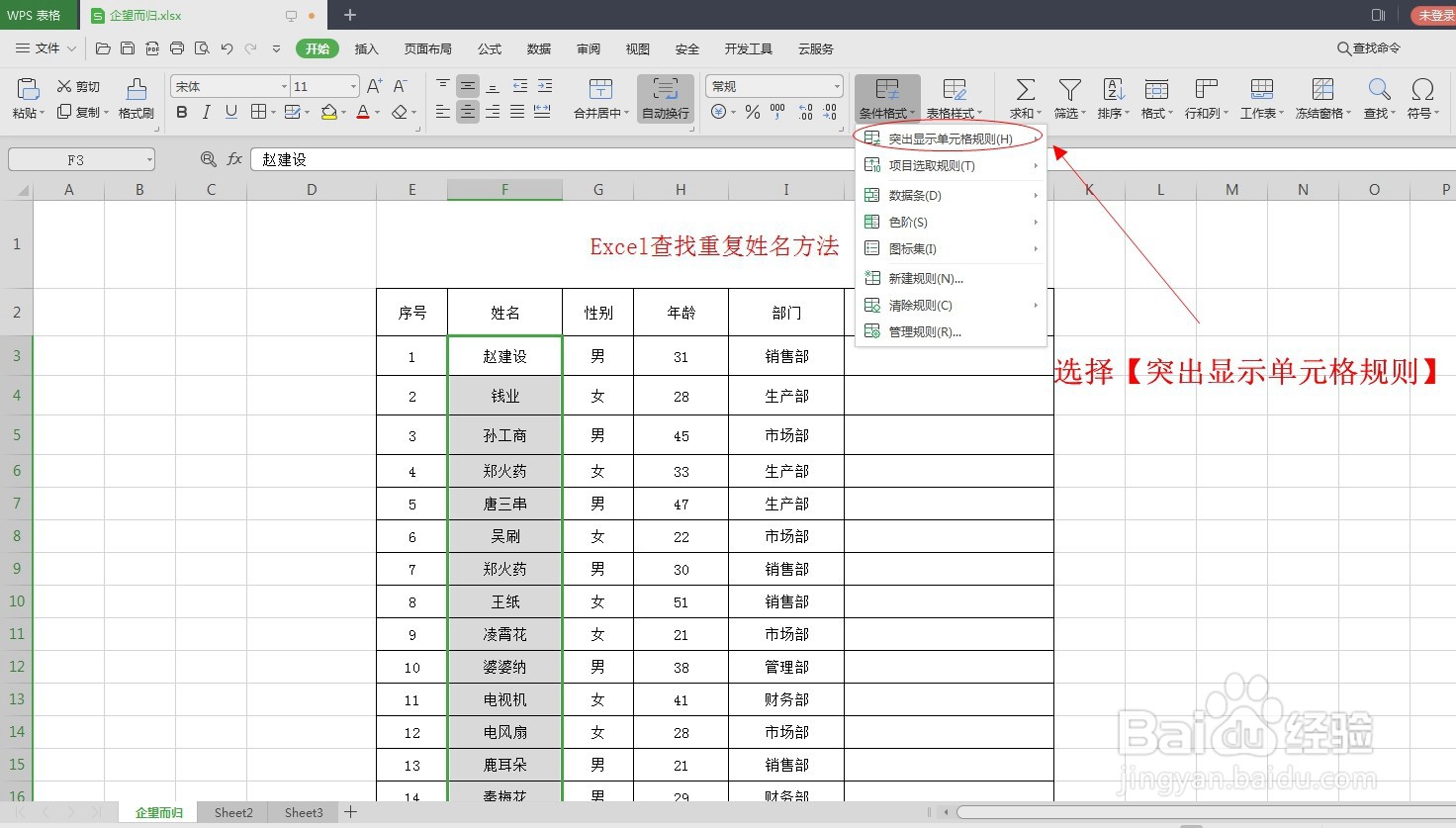Activate the 格式刷 format painter
Image resolution: width=1456 pixels, height=828 pixels.
click(x=136, y=99)
